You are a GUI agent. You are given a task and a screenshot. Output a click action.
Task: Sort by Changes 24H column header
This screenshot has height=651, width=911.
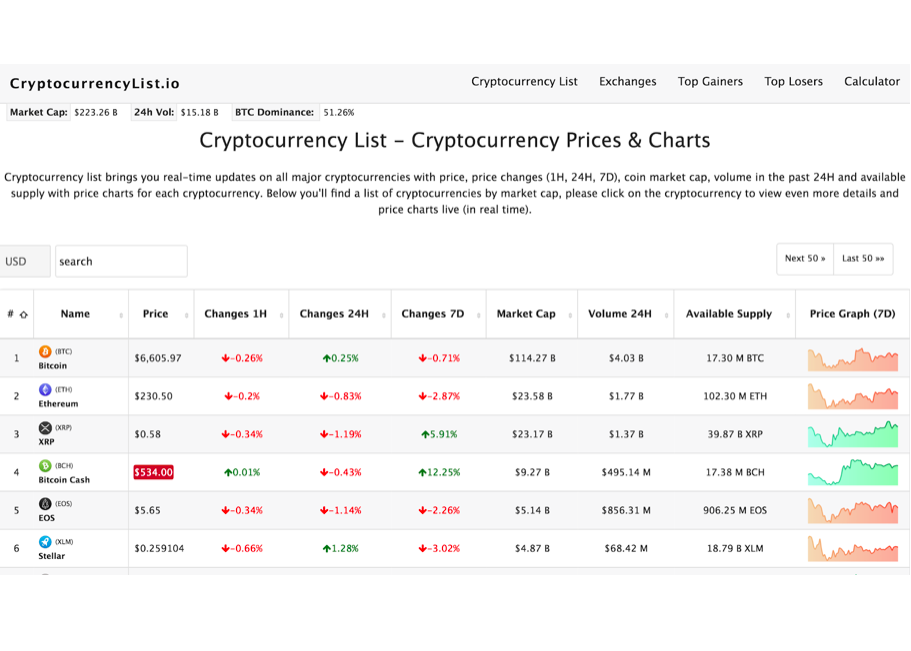click(334, 314)
